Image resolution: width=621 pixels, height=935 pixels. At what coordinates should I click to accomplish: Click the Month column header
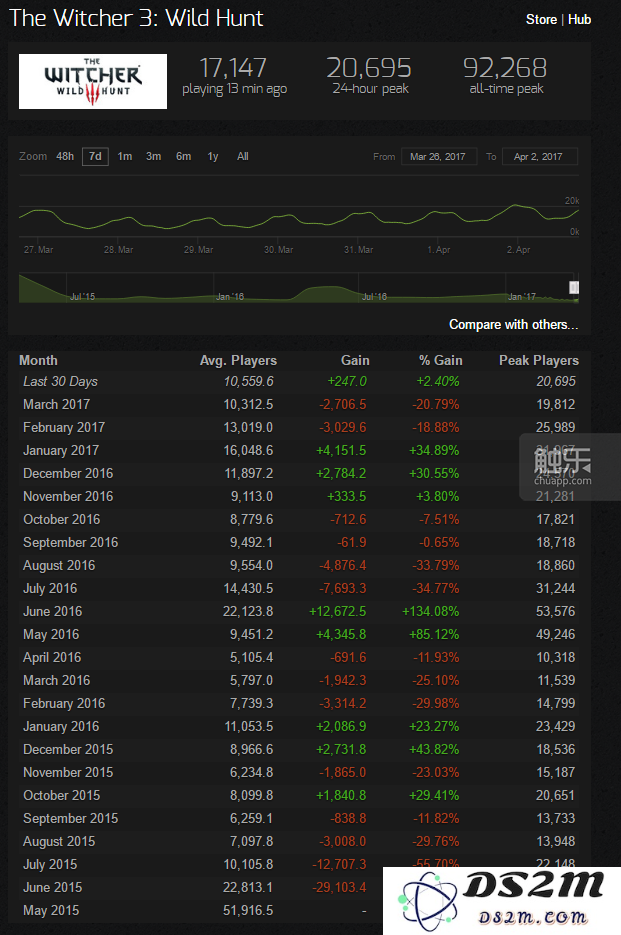(x=38, y=360)
